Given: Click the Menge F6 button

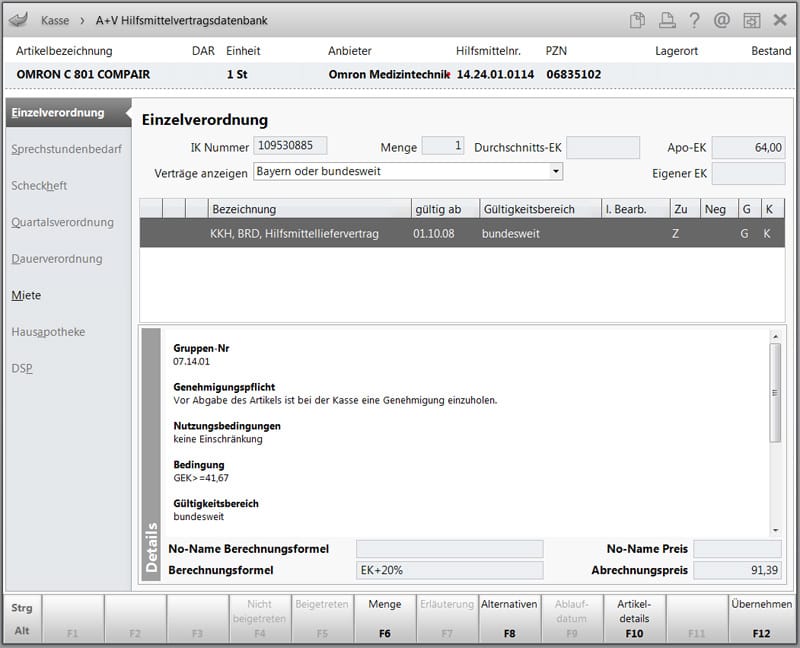Looking at the screenshot, I should (385, 617).
